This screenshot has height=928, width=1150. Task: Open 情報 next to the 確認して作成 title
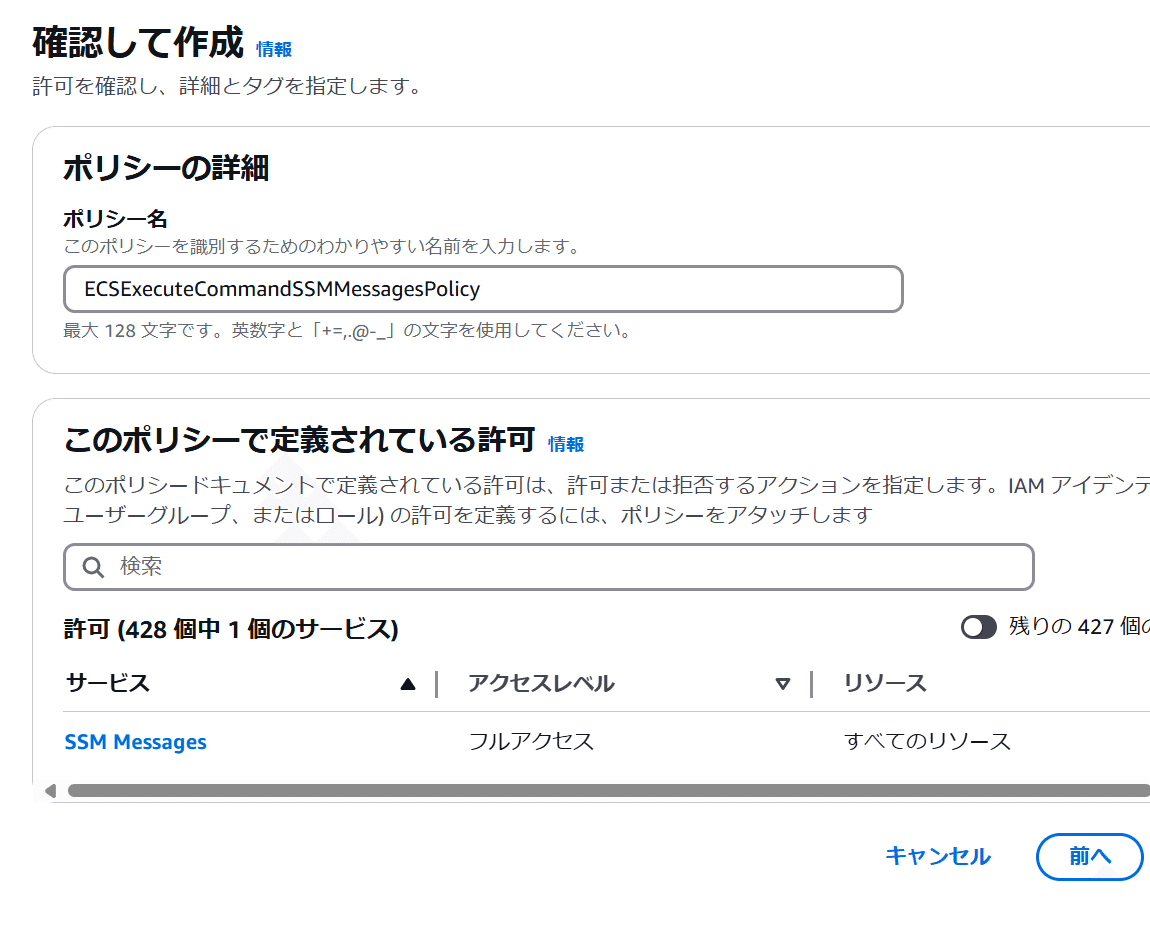[x=273, y=49]
